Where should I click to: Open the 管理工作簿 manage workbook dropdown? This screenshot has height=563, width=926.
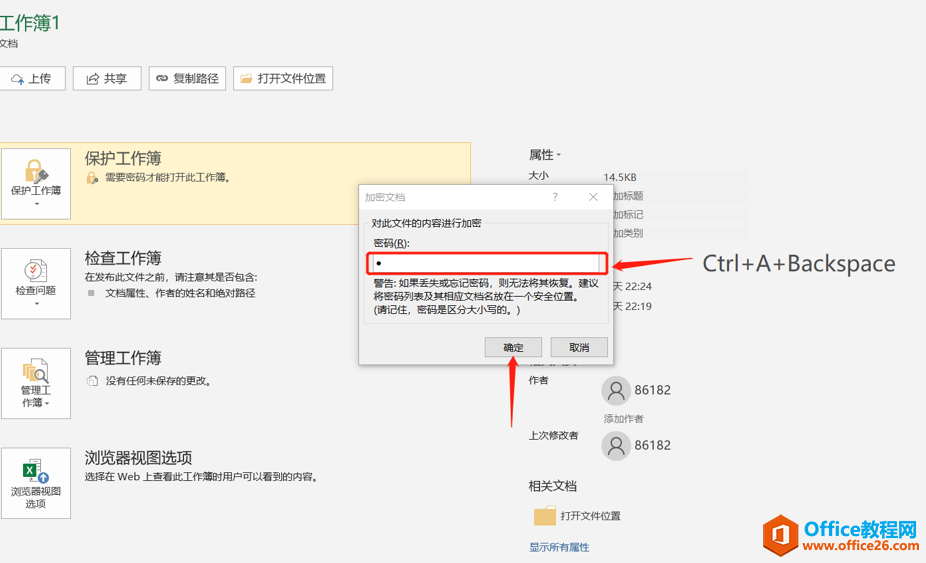pyautogui.click(x=36, y=383)
